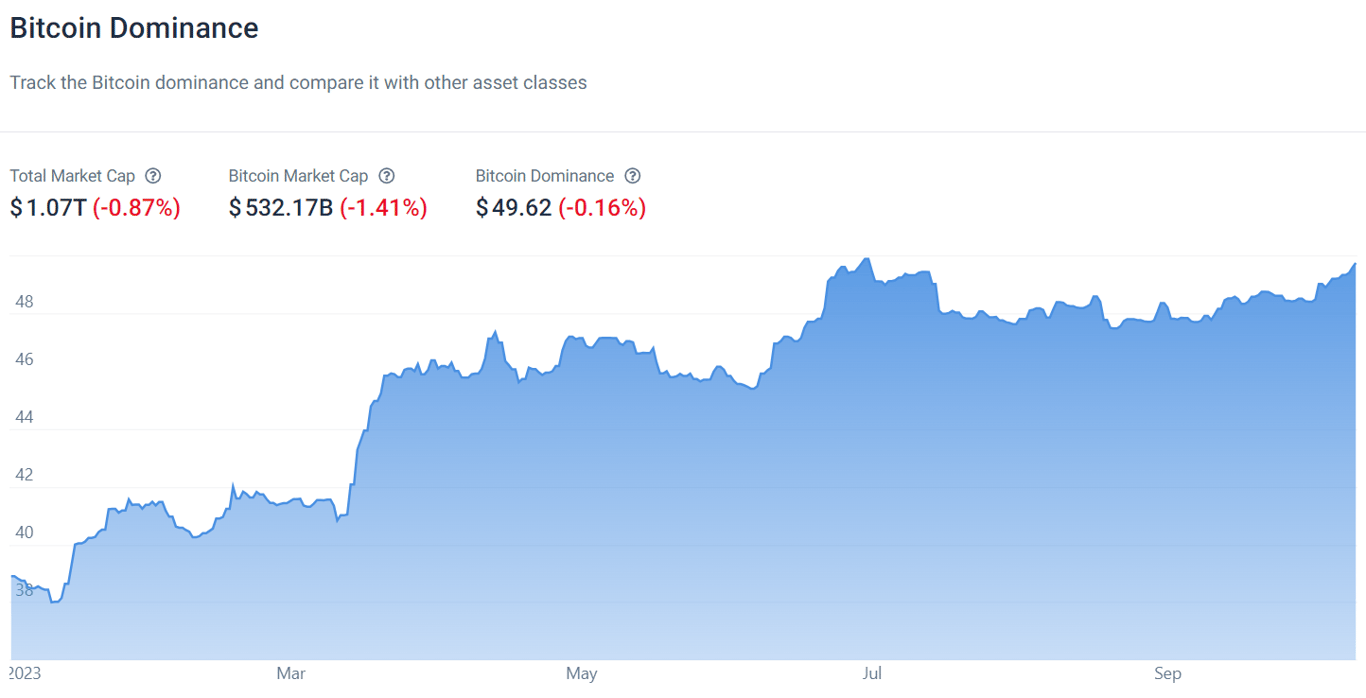Image resolution: width=1366 pixels, height=698 pixels.
Task: Click the help icon beside Total Market Cap
Action: click(x=153, y=176)
